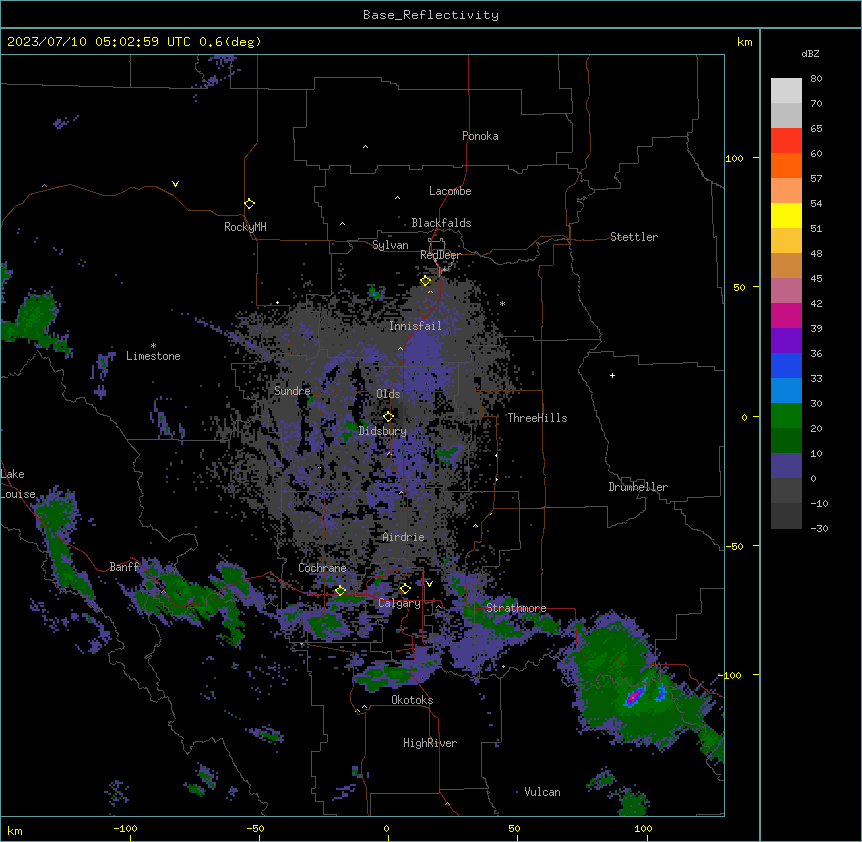Select the Cochrane label
This screenshot has width=862, height=842.
click(322, 568)
